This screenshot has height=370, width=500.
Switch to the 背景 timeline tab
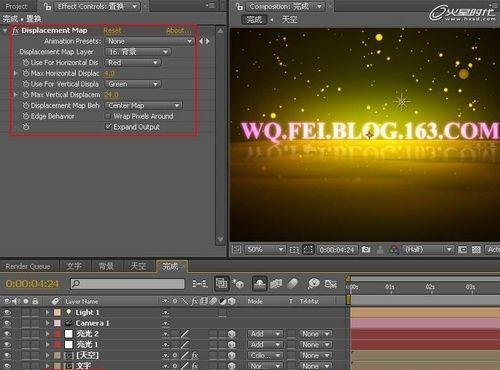click(x=106, y=266)
